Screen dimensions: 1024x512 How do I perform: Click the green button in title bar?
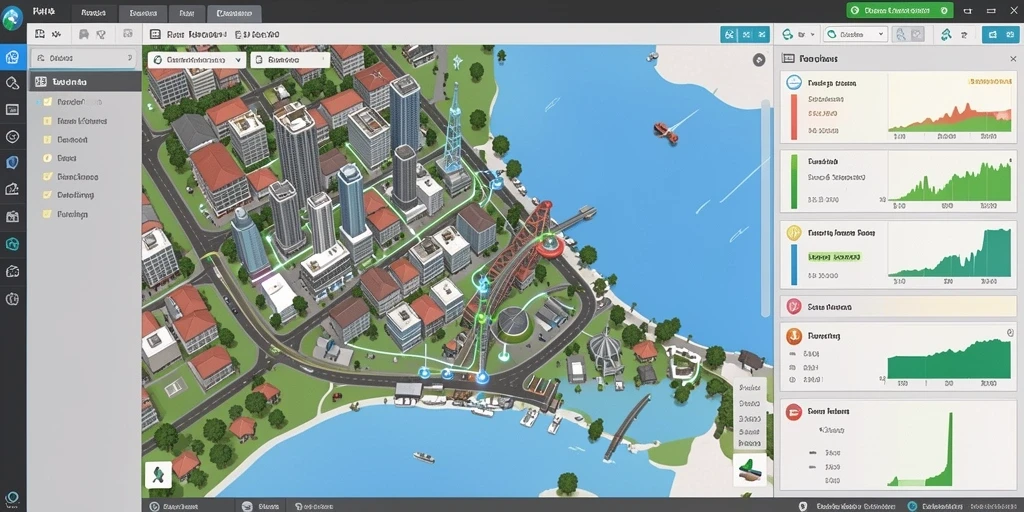coord(900,10)
